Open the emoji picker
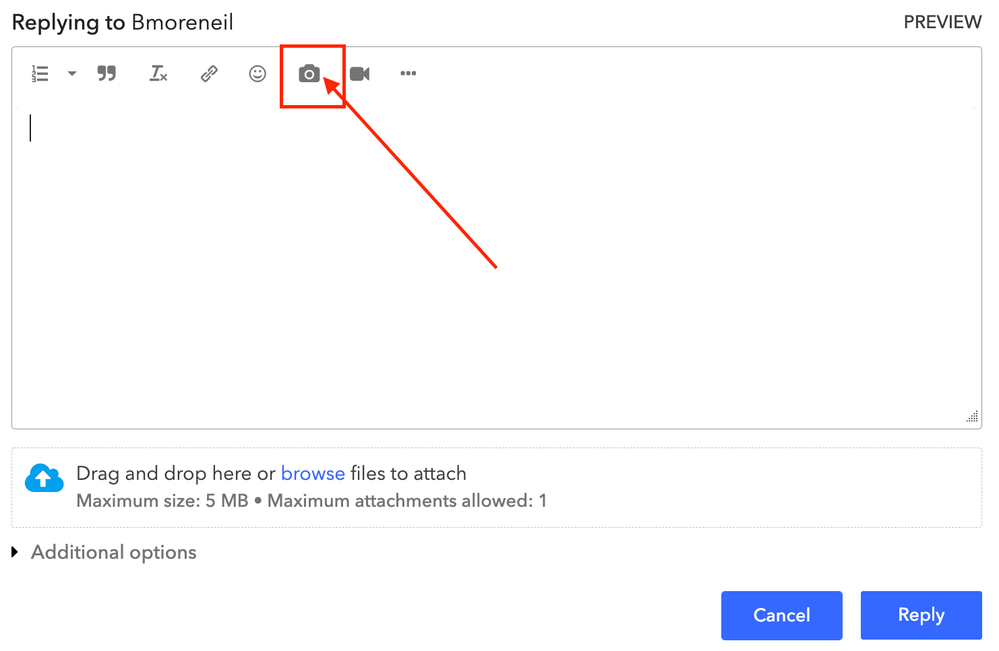Viewport: 999px width, 651px height. click(x=258, y=74)
